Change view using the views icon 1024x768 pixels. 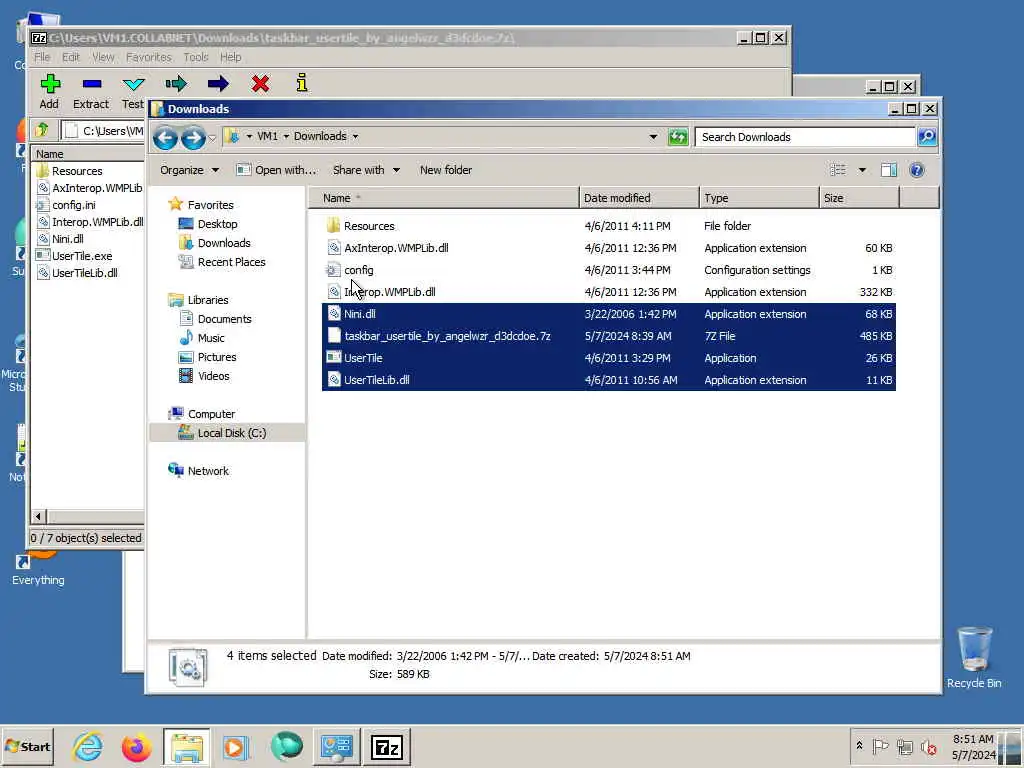(838, 170)
